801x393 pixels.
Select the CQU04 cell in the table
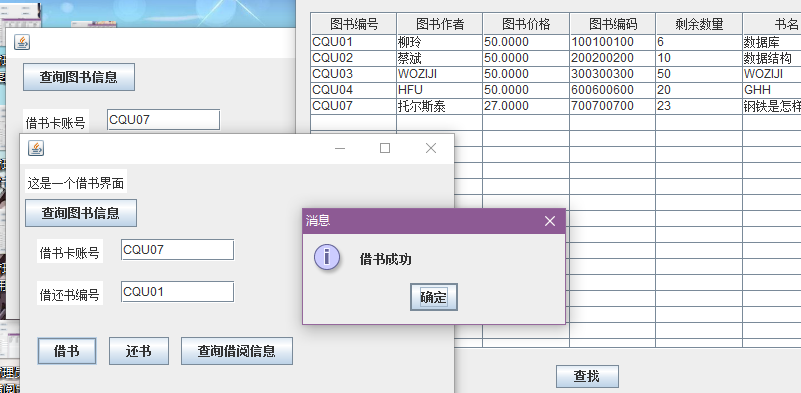[x=354, y=90]
